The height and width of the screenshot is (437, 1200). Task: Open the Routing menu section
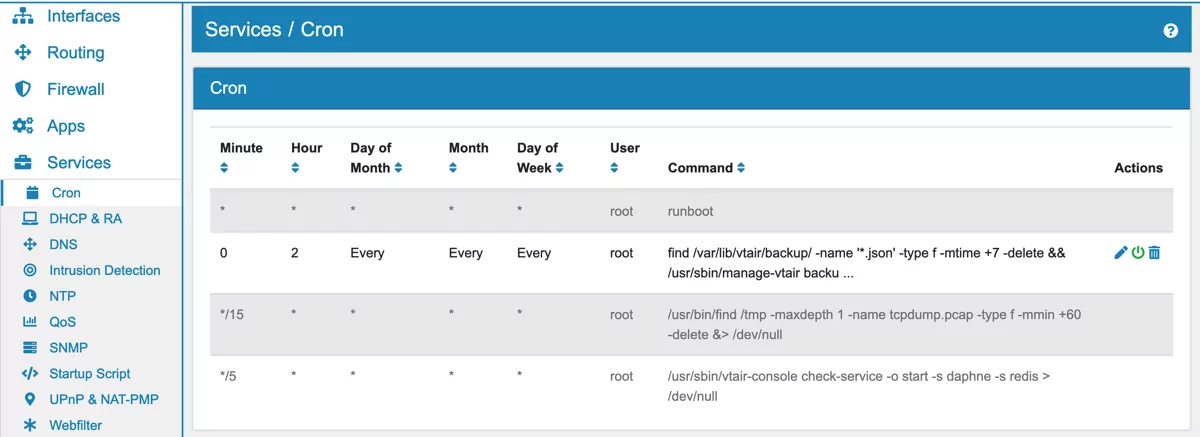[75, 53]
